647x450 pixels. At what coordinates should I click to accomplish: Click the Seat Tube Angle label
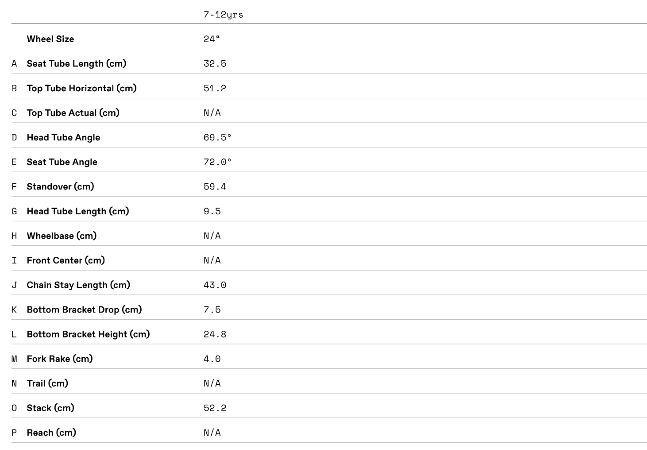click(x=62, y=162)
